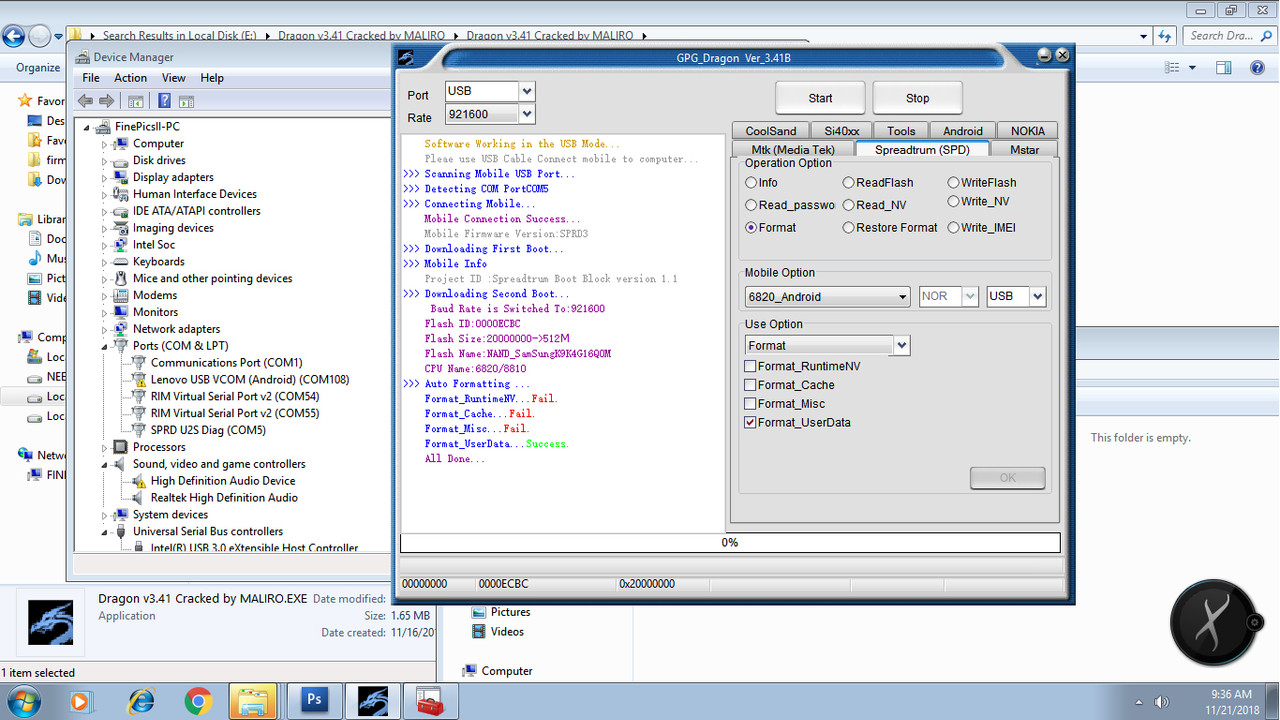
Task: Select Restore Format radio button
Action: coord(848,228)
